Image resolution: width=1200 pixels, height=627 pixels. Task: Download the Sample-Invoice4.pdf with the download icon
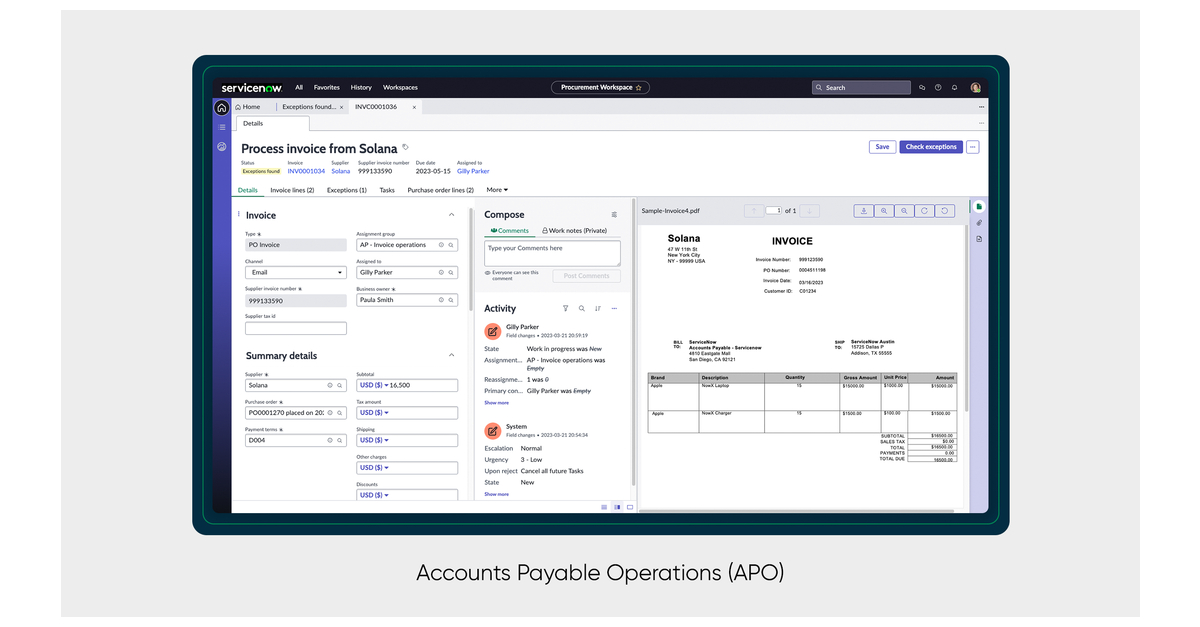coord(864,211)
